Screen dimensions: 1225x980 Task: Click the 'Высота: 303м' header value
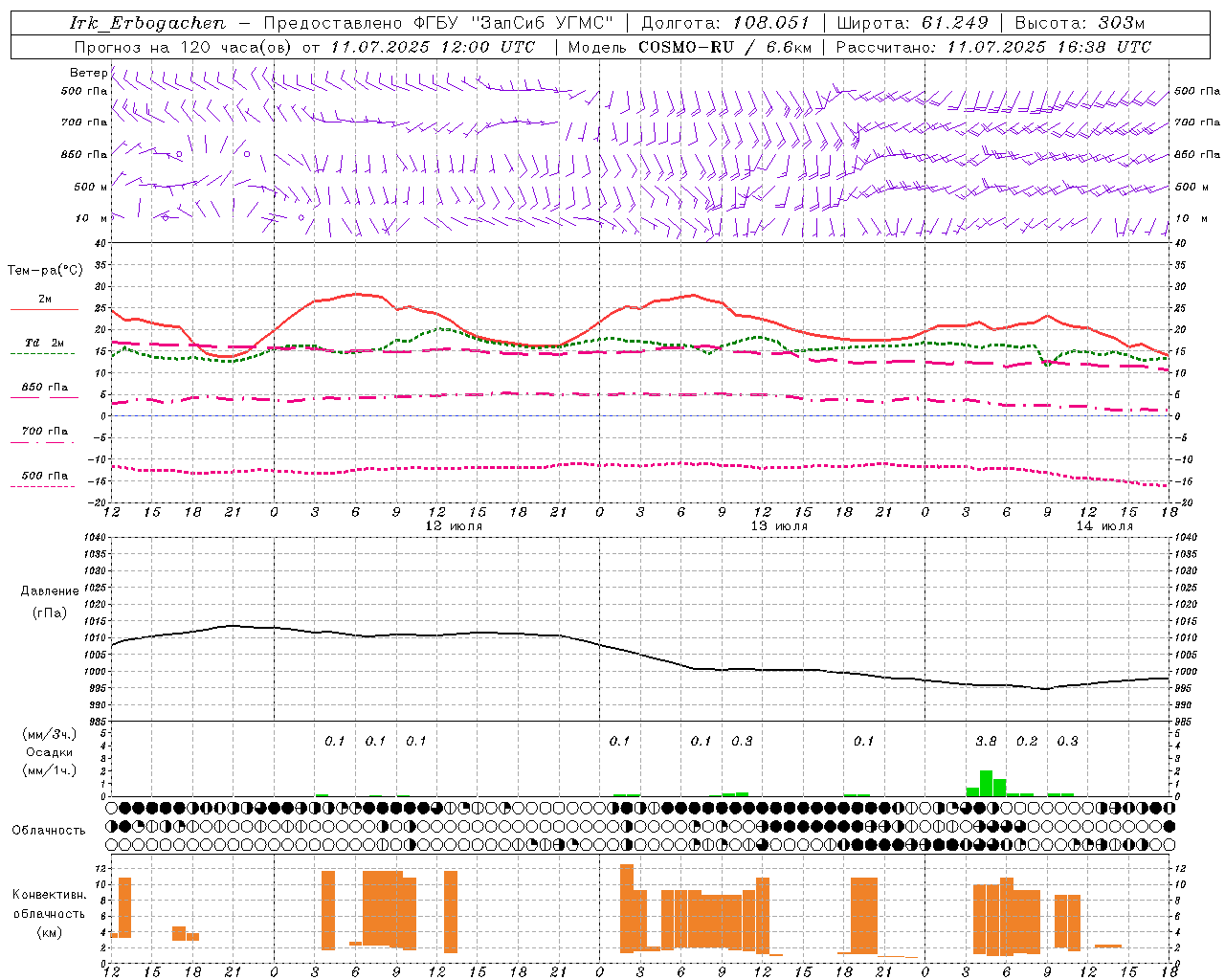pos(1080,23)
